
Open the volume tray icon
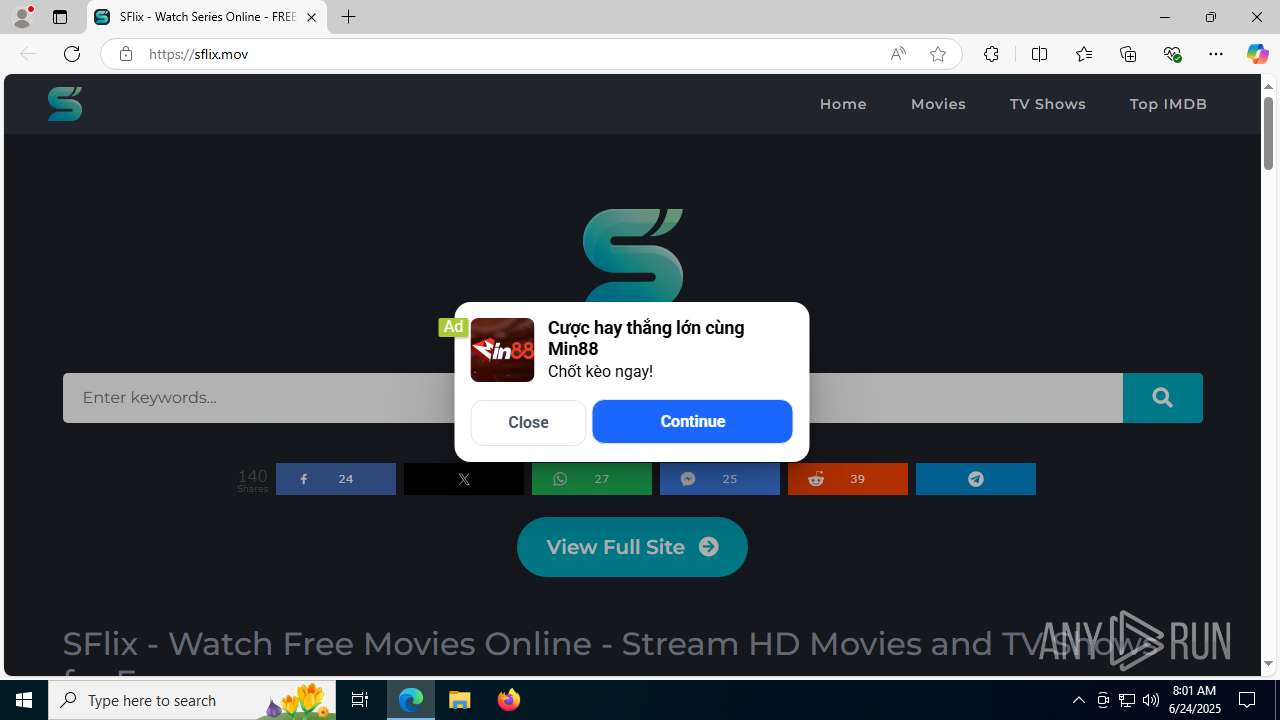(1151, 700)
